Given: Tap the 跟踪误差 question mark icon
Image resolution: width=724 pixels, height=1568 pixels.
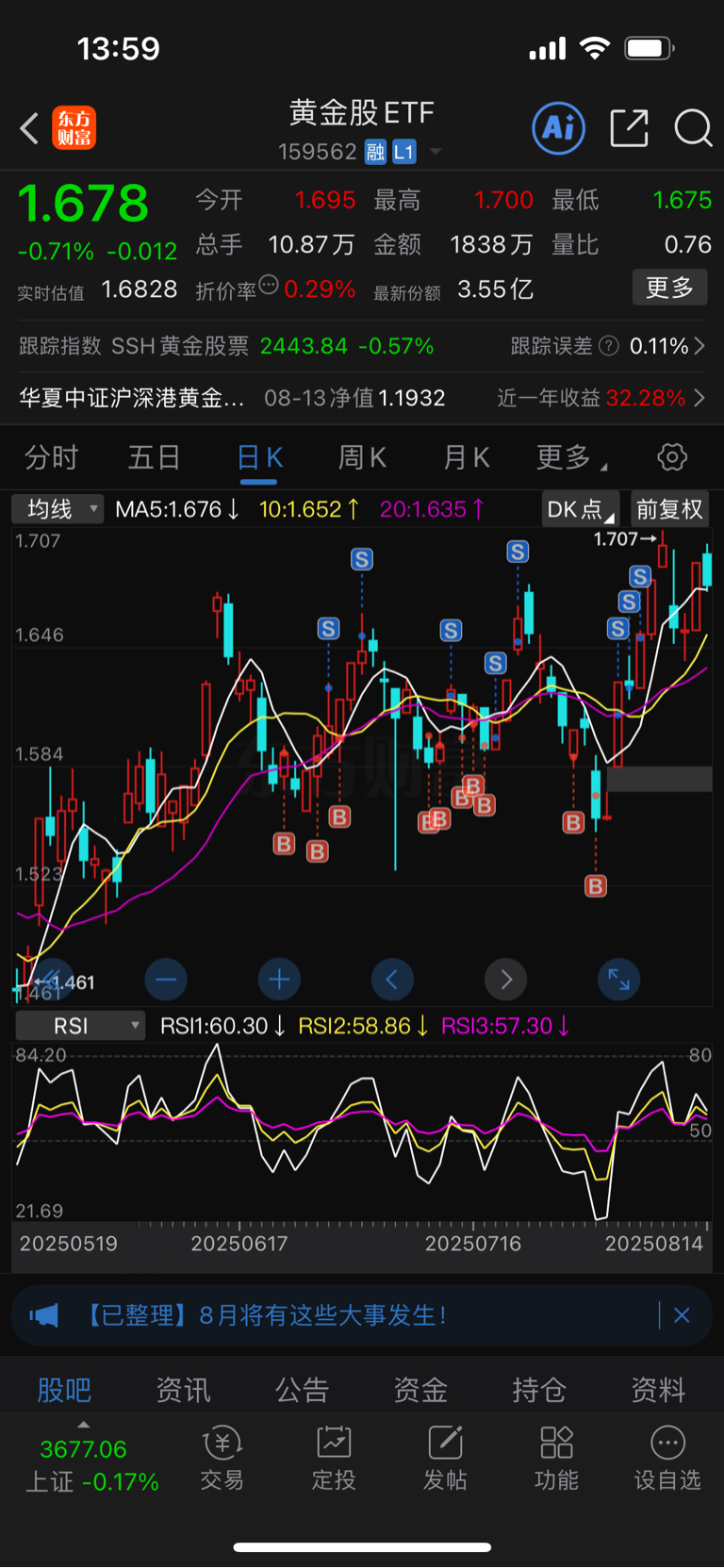Looking at the screenshot, I should coord(609,346).
